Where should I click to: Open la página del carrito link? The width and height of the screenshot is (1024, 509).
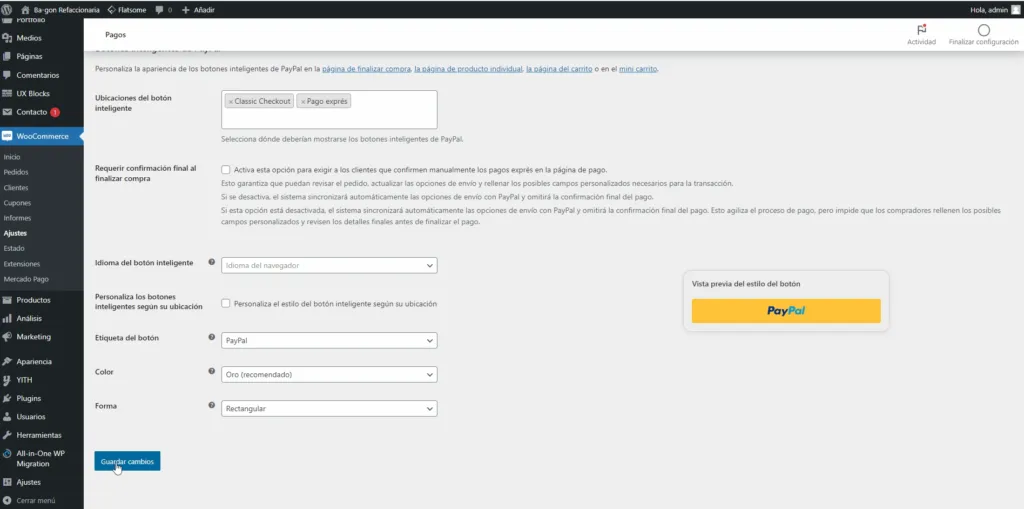559,69
